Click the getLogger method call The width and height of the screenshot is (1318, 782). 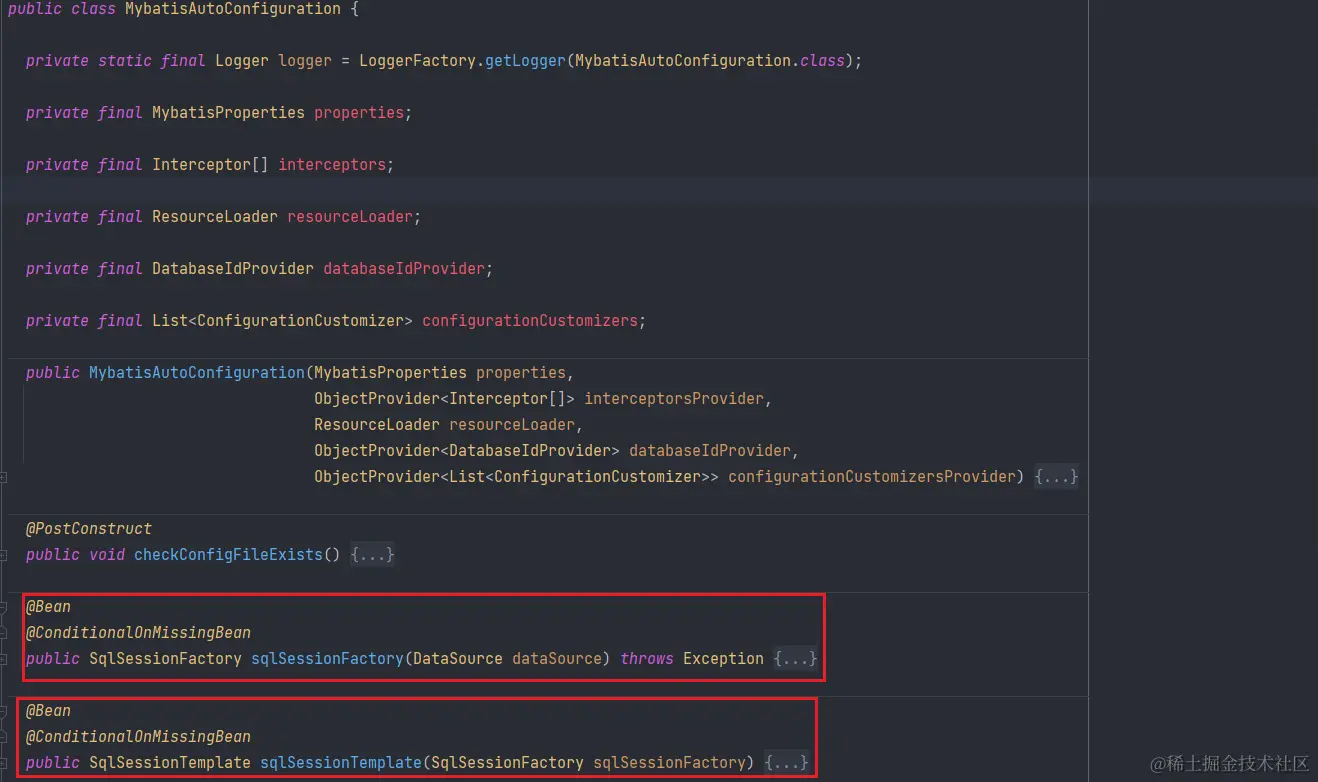pyautogui.click(x=525, y=61)
